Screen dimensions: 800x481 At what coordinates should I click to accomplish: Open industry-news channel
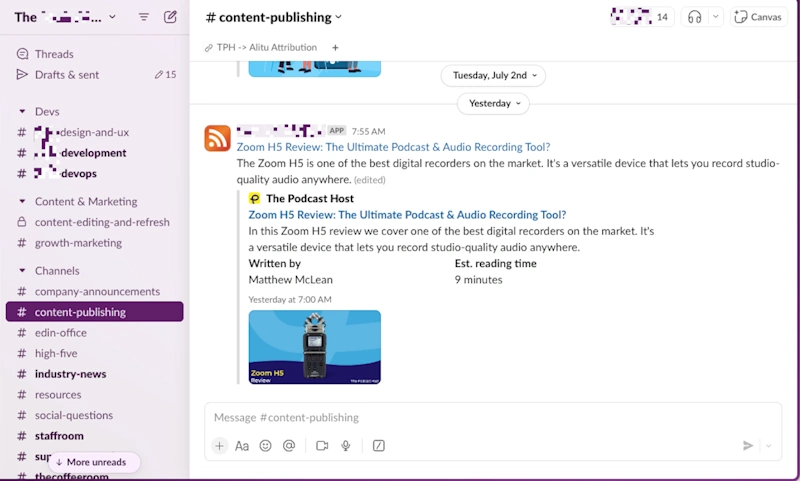[x=95, y=374]
